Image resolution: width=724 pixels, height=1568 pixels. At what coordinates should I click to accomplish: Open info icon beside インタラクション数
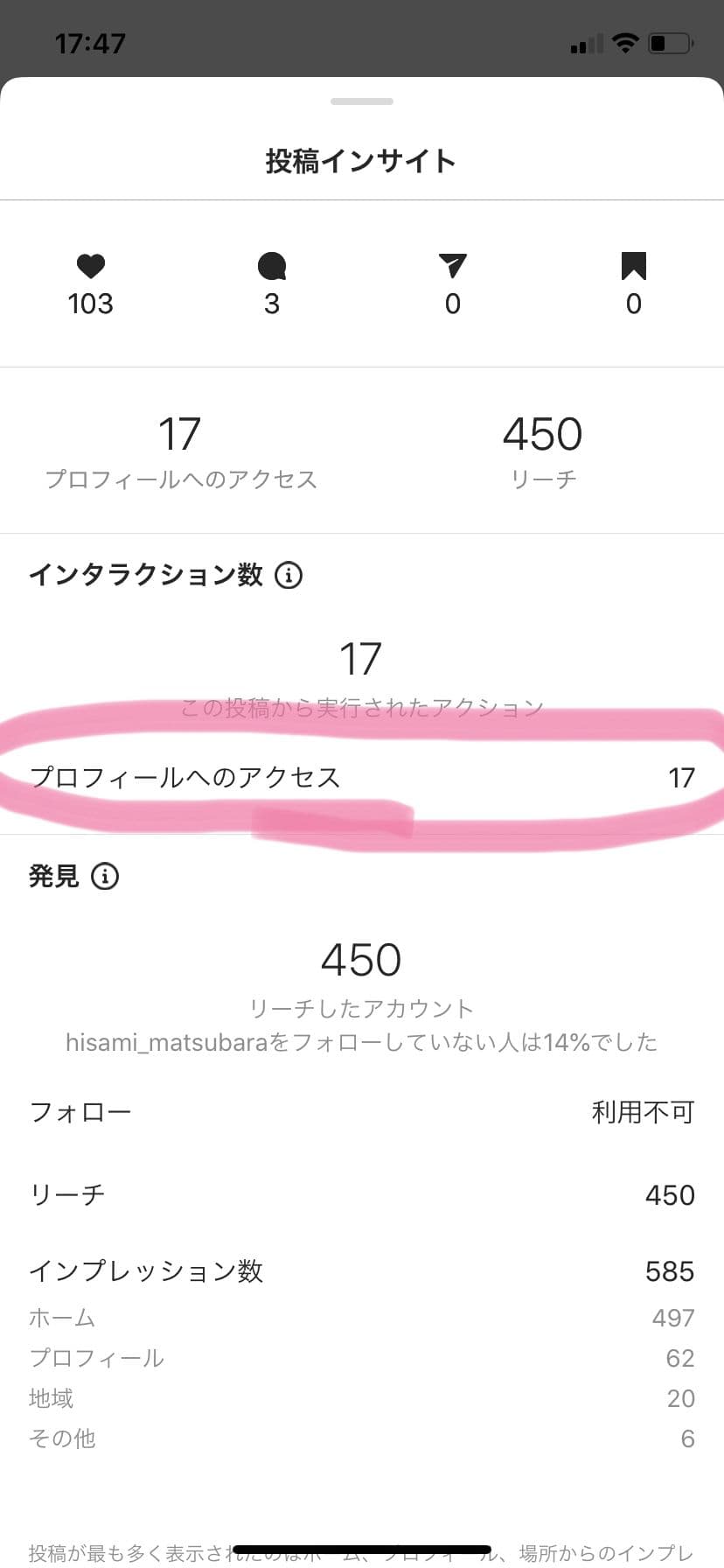point(289,575)
